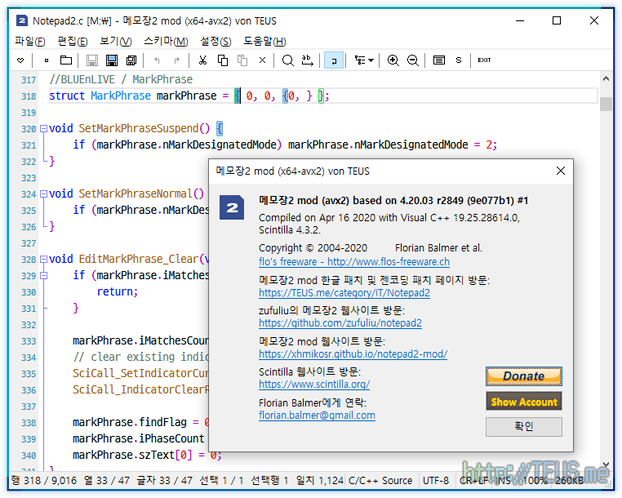Open the scheme selection window icon
The width and height of the screenshot is (622, 498).
click(439, 60)
